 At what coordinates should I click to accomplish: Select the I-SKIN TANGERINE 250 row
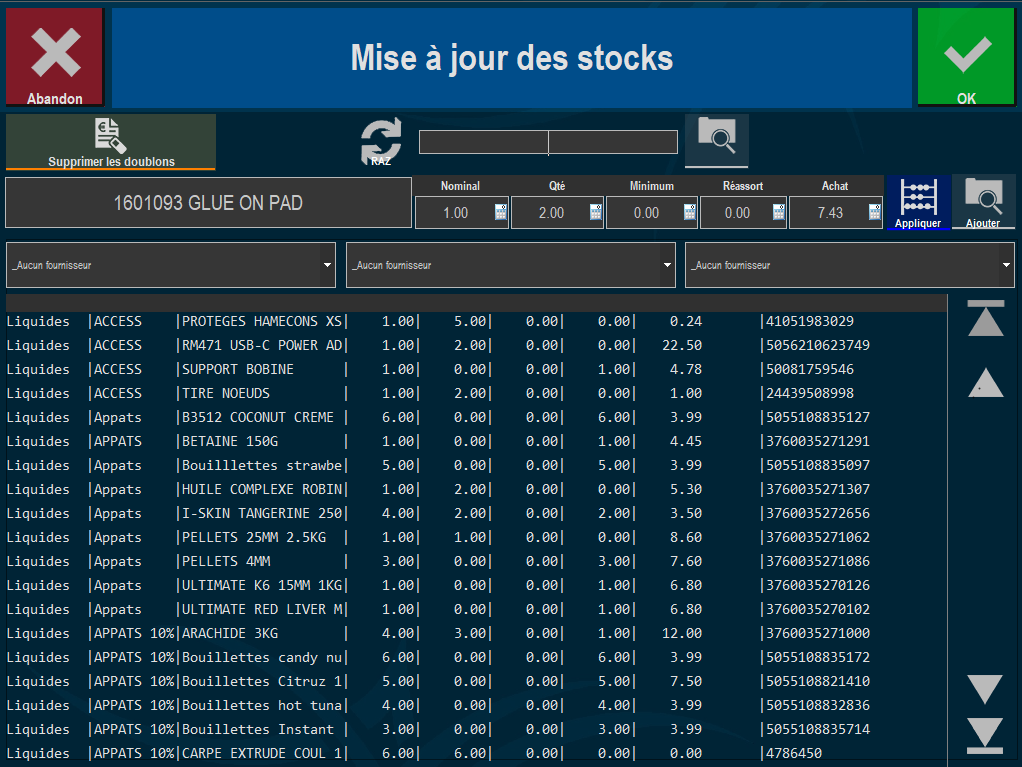pos(476,514)
